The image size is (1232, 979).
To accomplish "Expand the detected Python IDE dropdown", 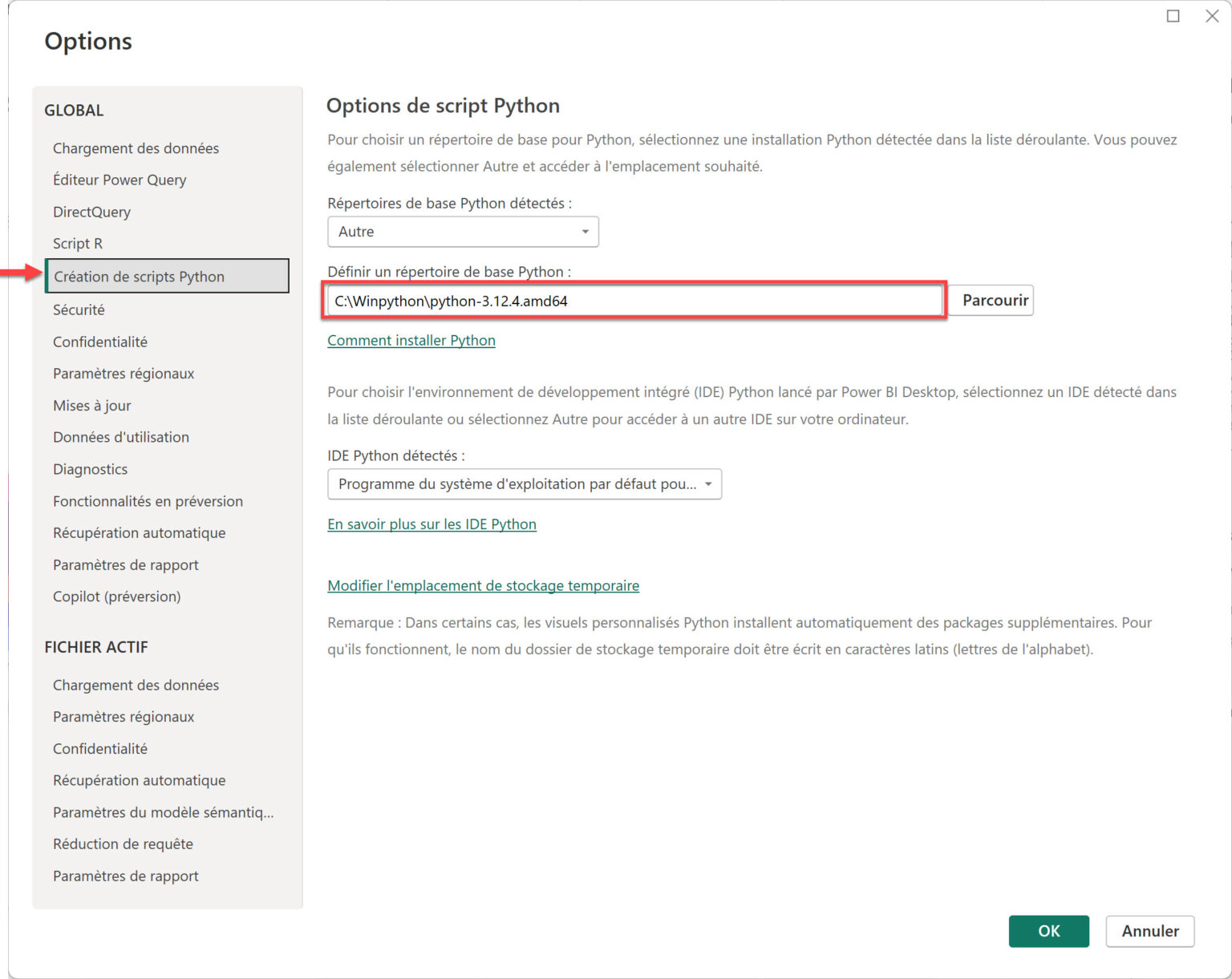I will tap(523, 483).
